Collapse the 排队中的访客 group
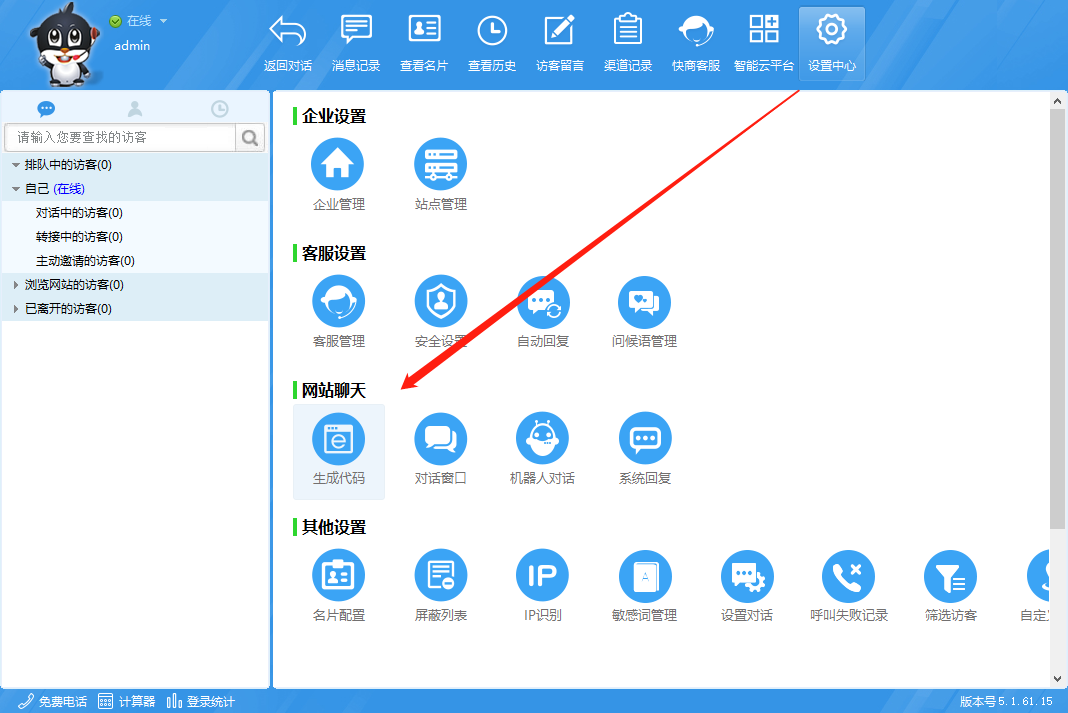 tap(15, 165)
